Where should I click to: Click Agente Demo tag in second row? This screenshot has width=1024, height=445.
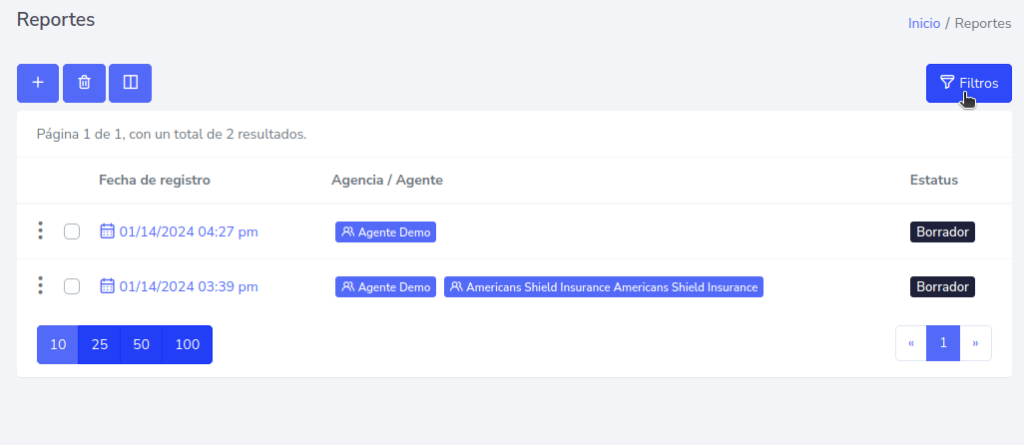[x=386, y=287]
